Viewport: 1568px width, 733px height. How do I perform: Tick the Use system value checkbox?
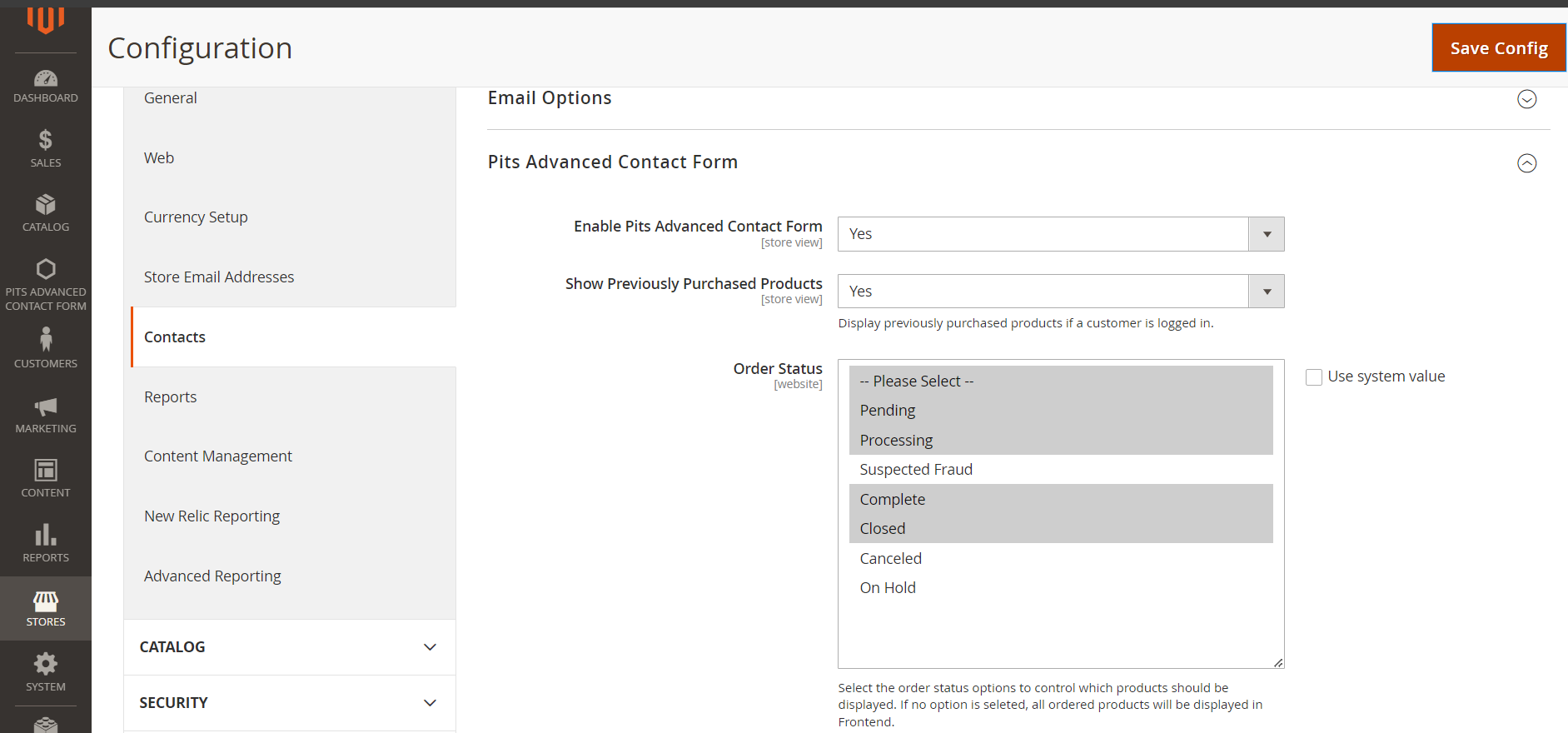click(1314, 377)
